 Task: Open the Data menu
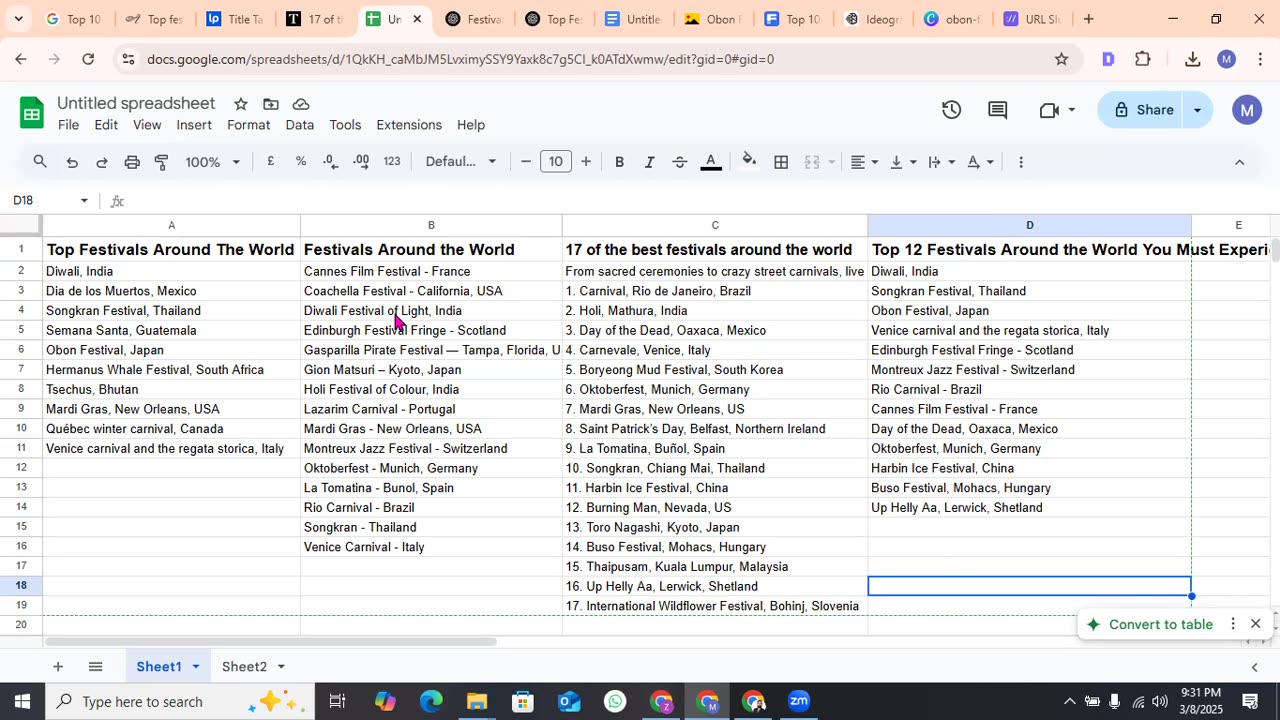(x=299, y=125)
